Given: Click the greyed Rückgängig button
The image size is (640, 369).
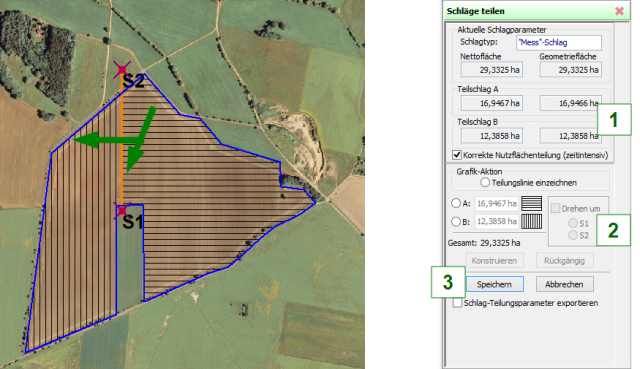Looking at the screenshot, I should (x=564, y=260).
